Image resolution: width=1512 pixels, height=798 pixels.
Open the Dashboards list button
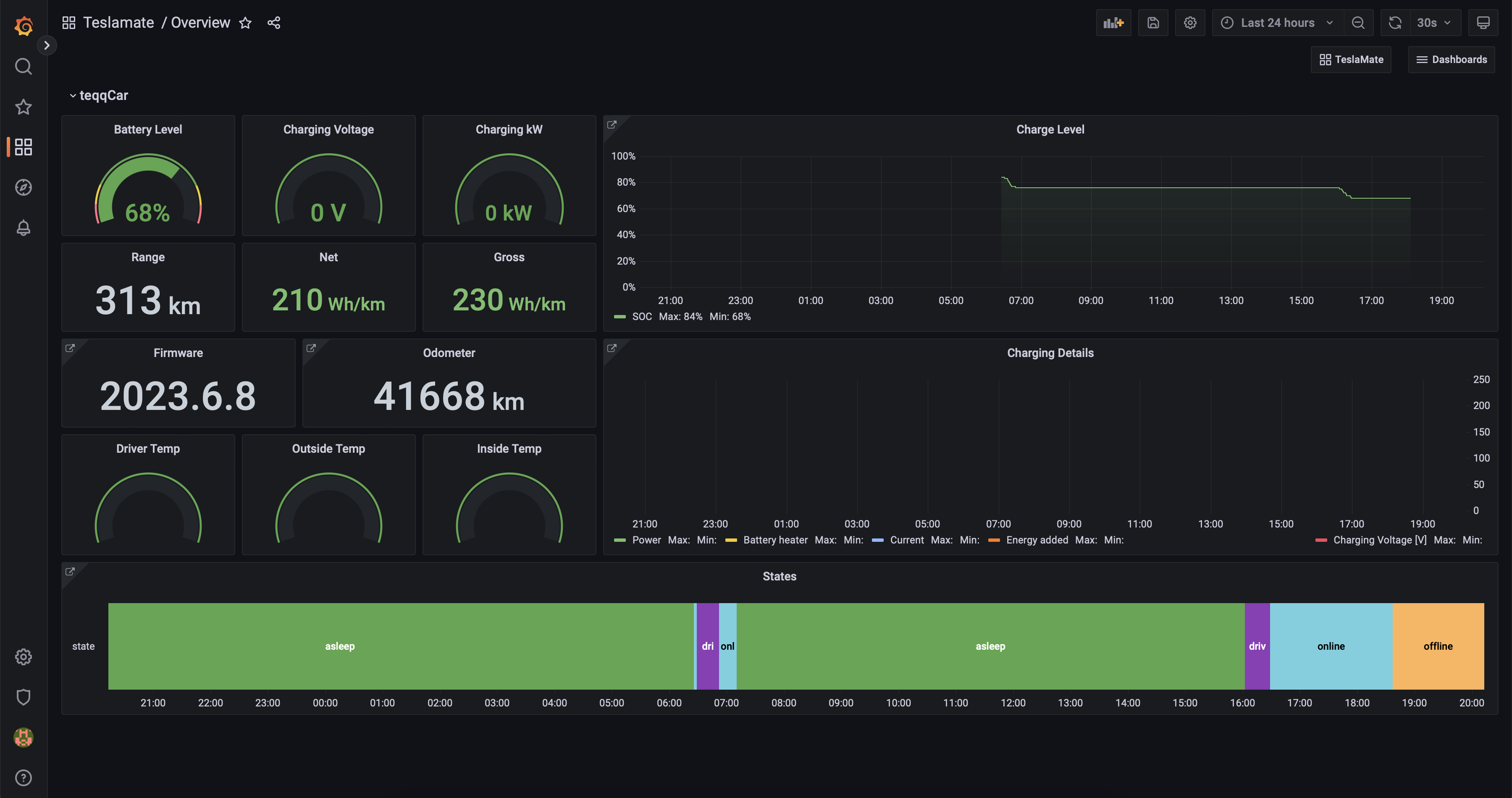click(x=1451, y=59)
